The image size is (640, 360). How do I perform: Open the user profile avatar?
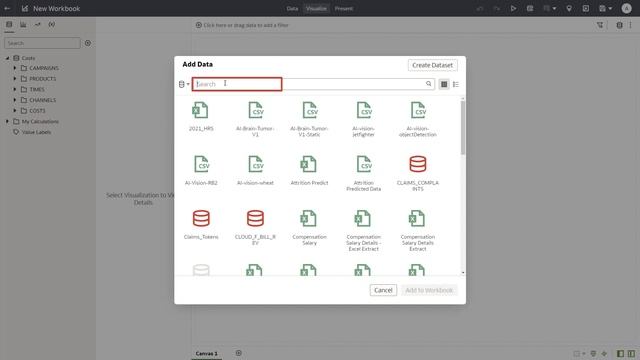pyautogui.click(x=626, y=8)
